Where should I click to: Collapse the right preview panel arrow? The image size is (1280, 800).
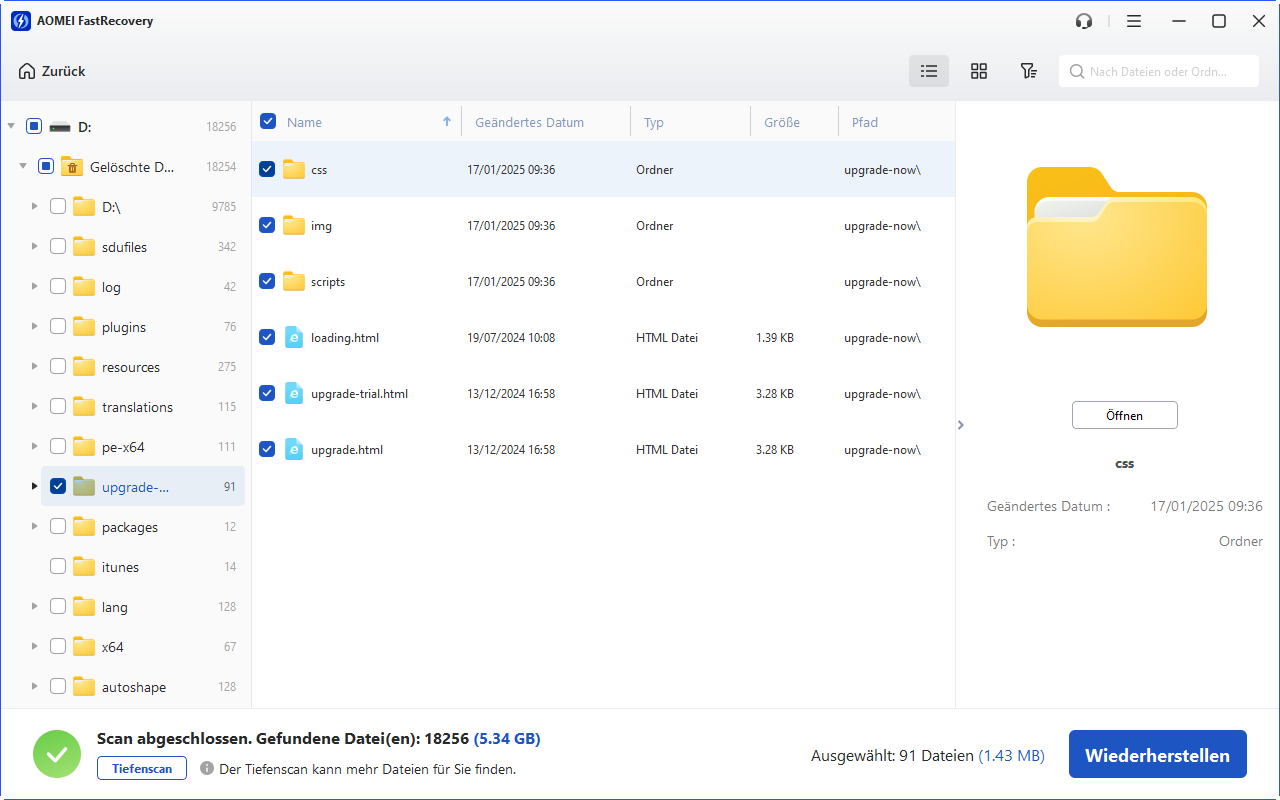click(961, 425)
